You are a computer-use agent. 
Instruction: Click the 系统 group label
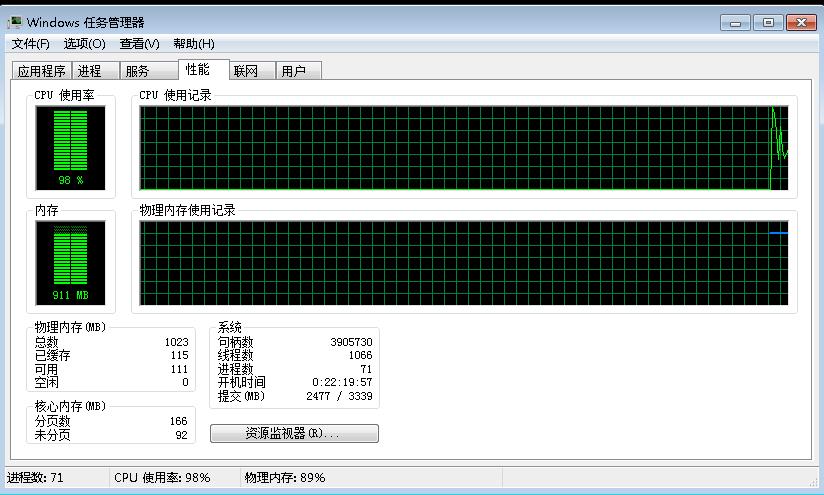click(230, 327)
